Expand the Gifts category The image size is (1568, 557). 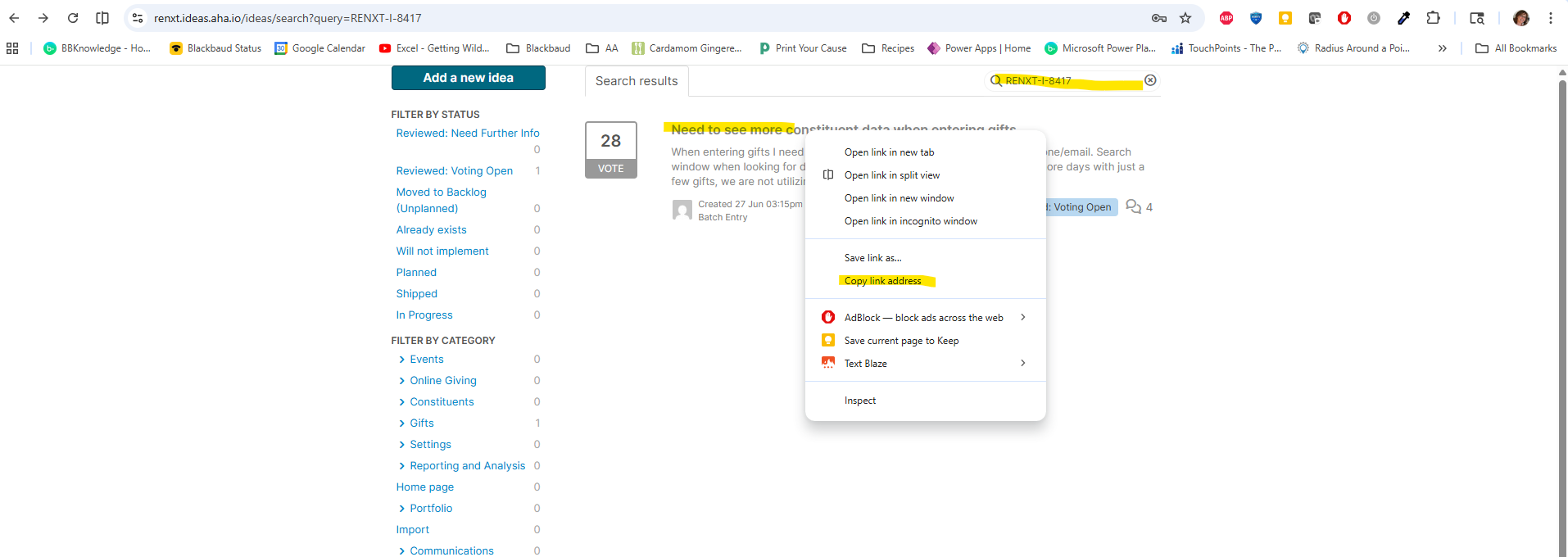click(x=401, y=423)
